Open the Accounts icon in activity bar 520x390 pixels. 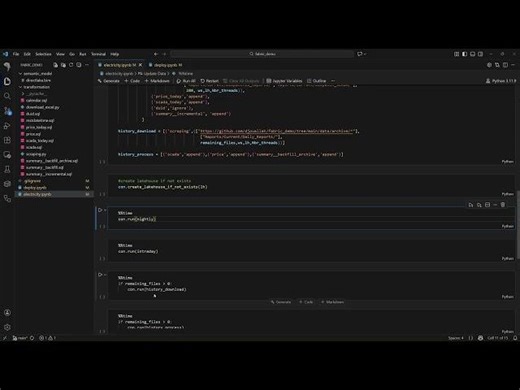pyautogui.click(x=7, y=313)
